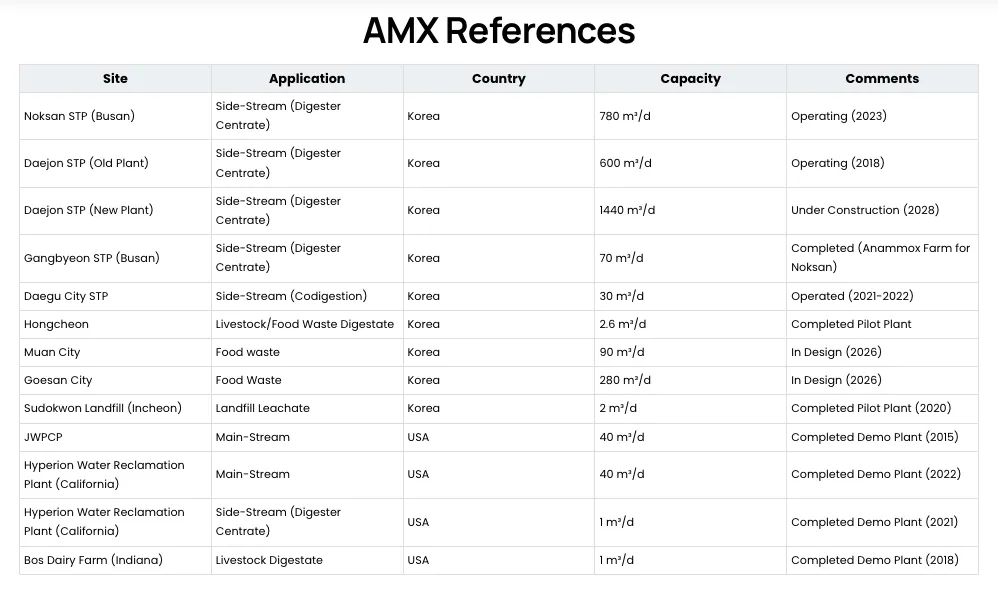Click the AMX References page heading

498,31
